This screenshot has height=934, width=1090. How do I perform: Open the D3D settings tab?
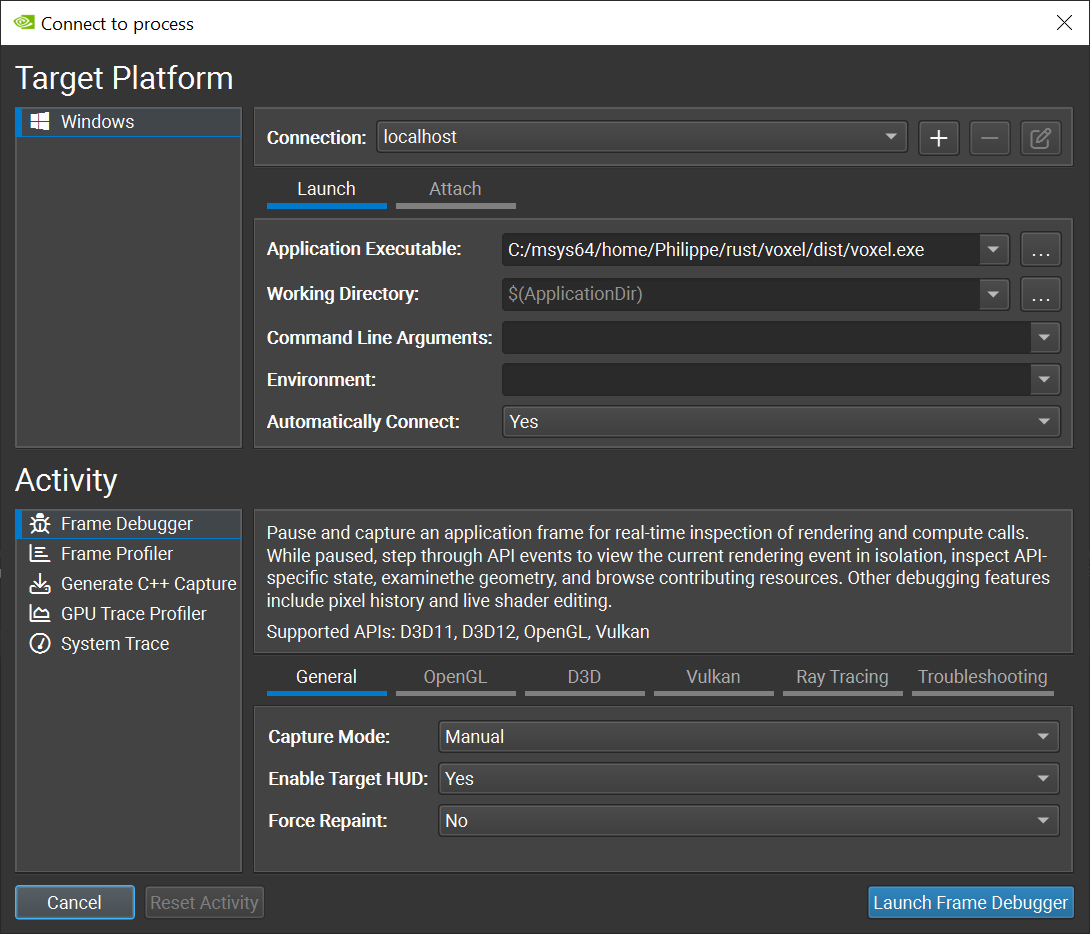[585, 678]
